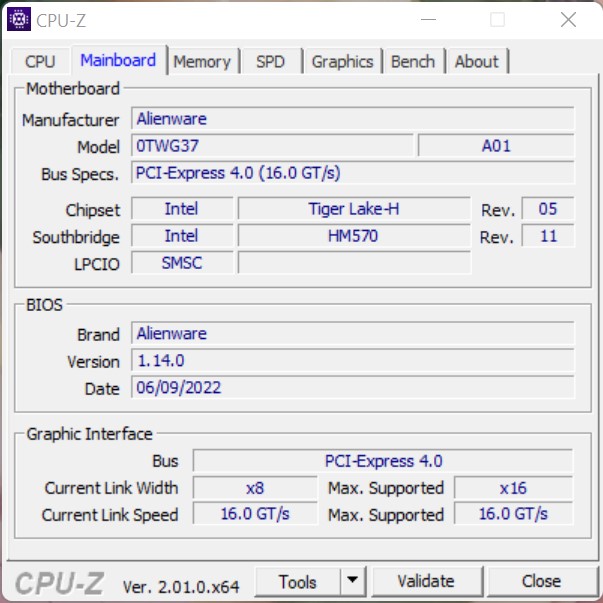Click the Manufacturer field showing Alienware
This screenshot has width=603, height=603.
(x=353, y=119)
